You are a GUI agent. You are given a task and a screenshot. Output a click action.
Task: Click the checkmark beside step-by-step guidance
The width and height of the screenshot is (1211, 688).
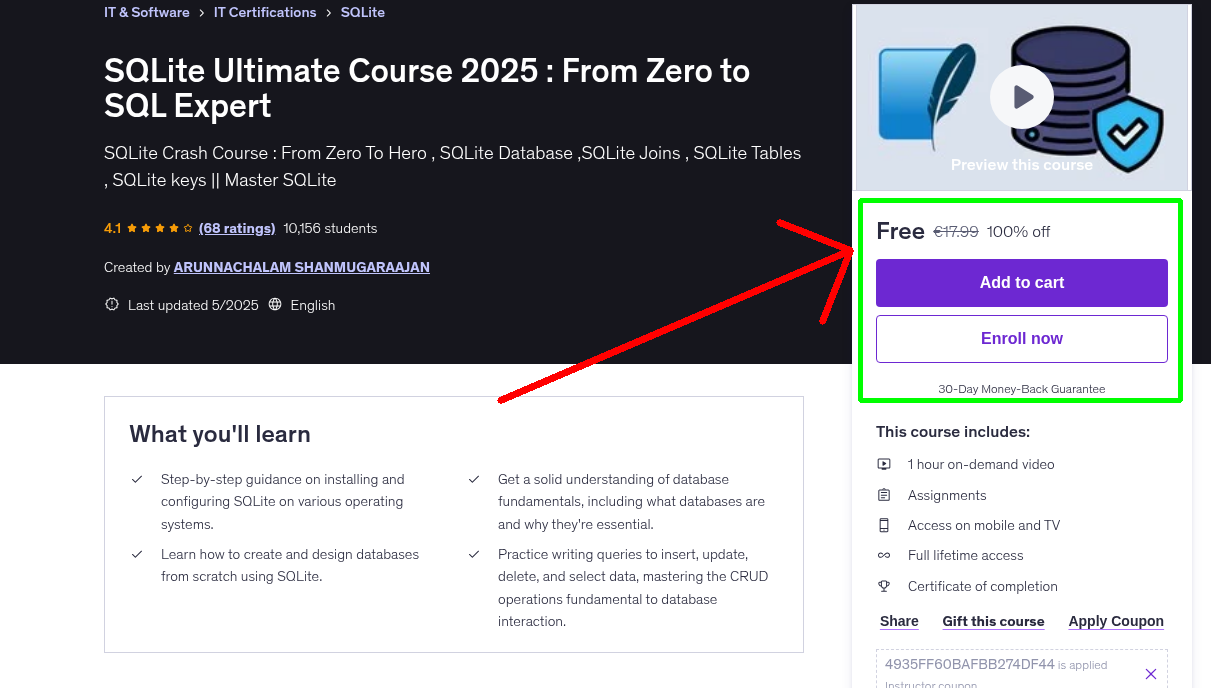(x=137, y=479)
